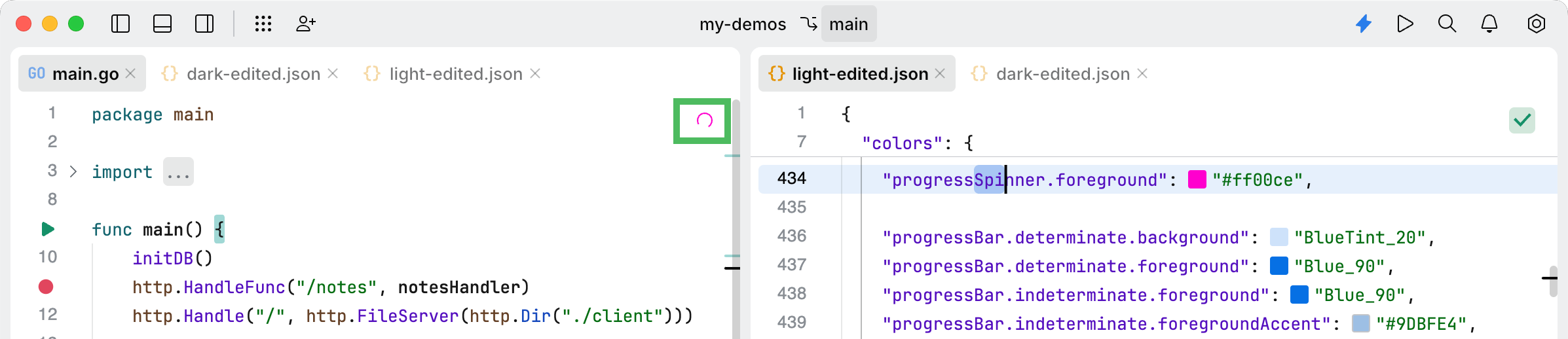The width and height of the screenshot is (1568, 339).
Task: Open the grid apps menu icon
Action: coord(263,24)
